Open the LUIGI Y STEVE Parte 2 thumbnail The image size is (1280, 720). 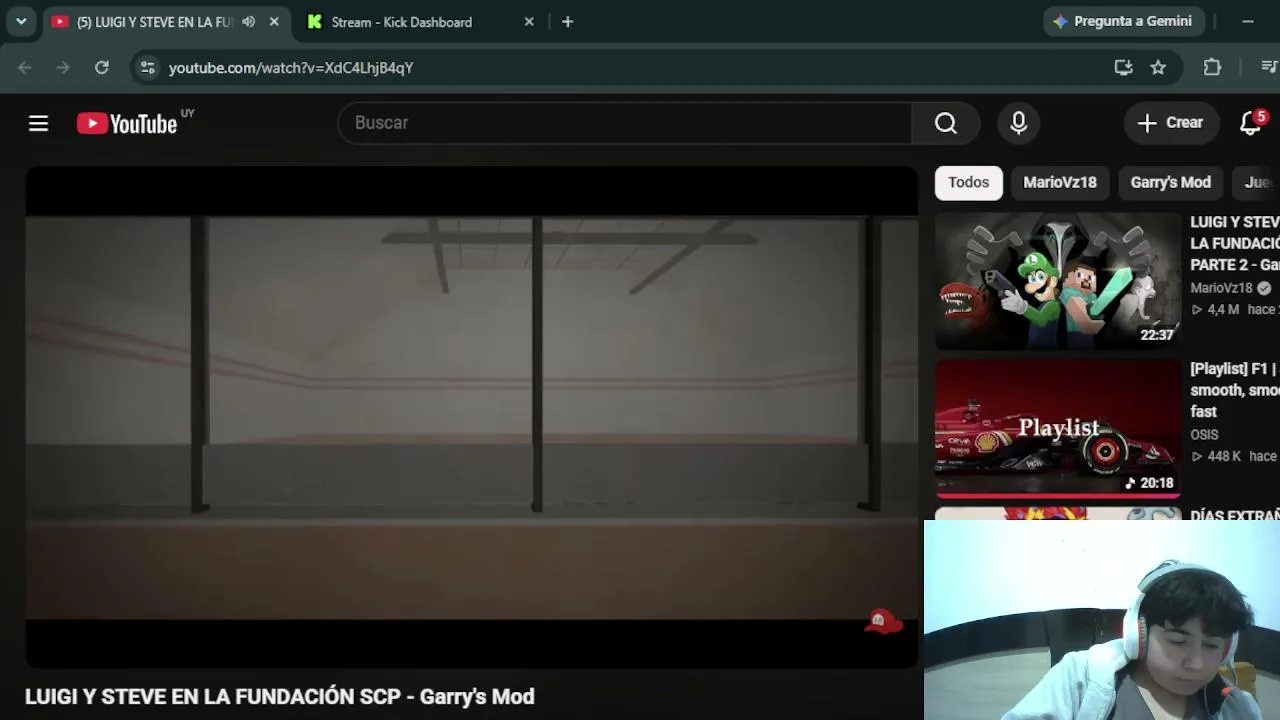(1058, 281)
